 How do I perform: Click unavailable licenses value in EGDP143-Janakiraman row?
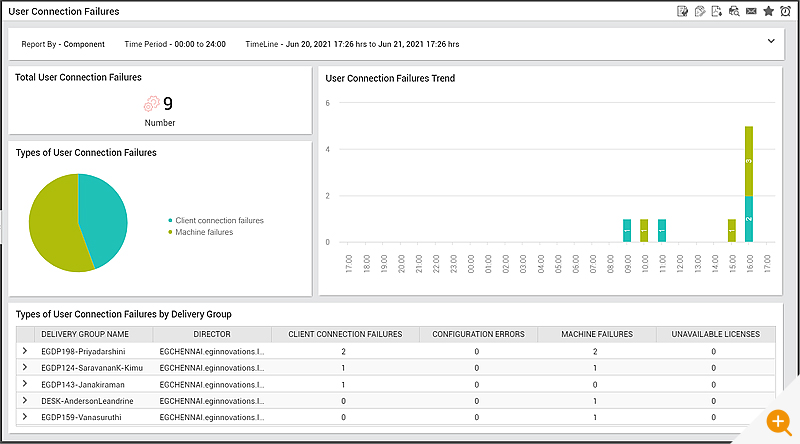point(713,385)
